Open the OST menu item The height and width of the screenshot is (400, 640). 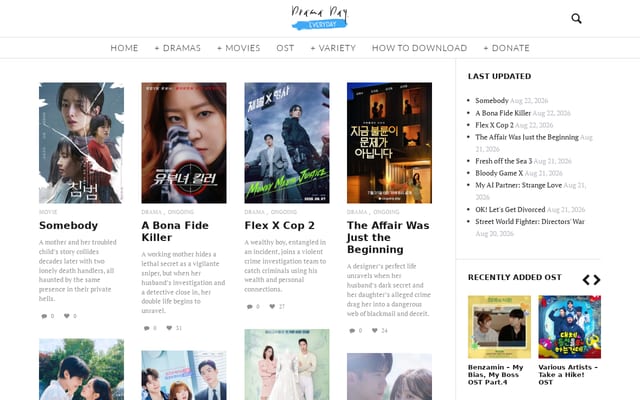[285, 48]
